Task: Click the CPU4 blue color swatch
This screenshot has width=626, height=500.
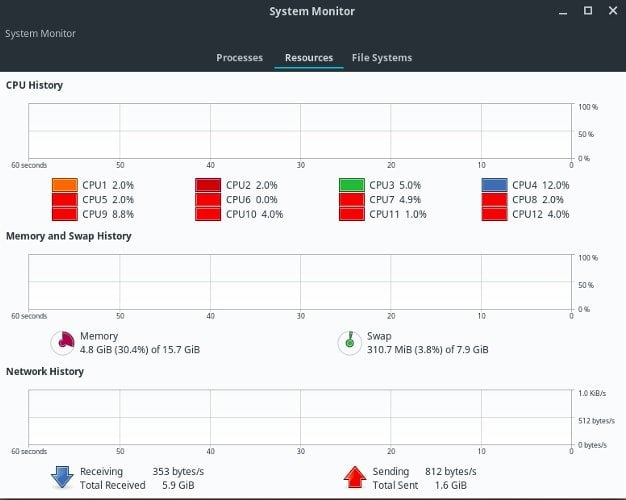Action: coord(495,185)
